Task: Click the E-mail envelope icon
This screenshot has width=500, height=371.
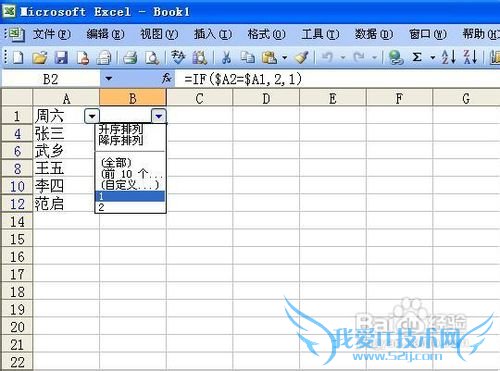Action: click(104, 57)
